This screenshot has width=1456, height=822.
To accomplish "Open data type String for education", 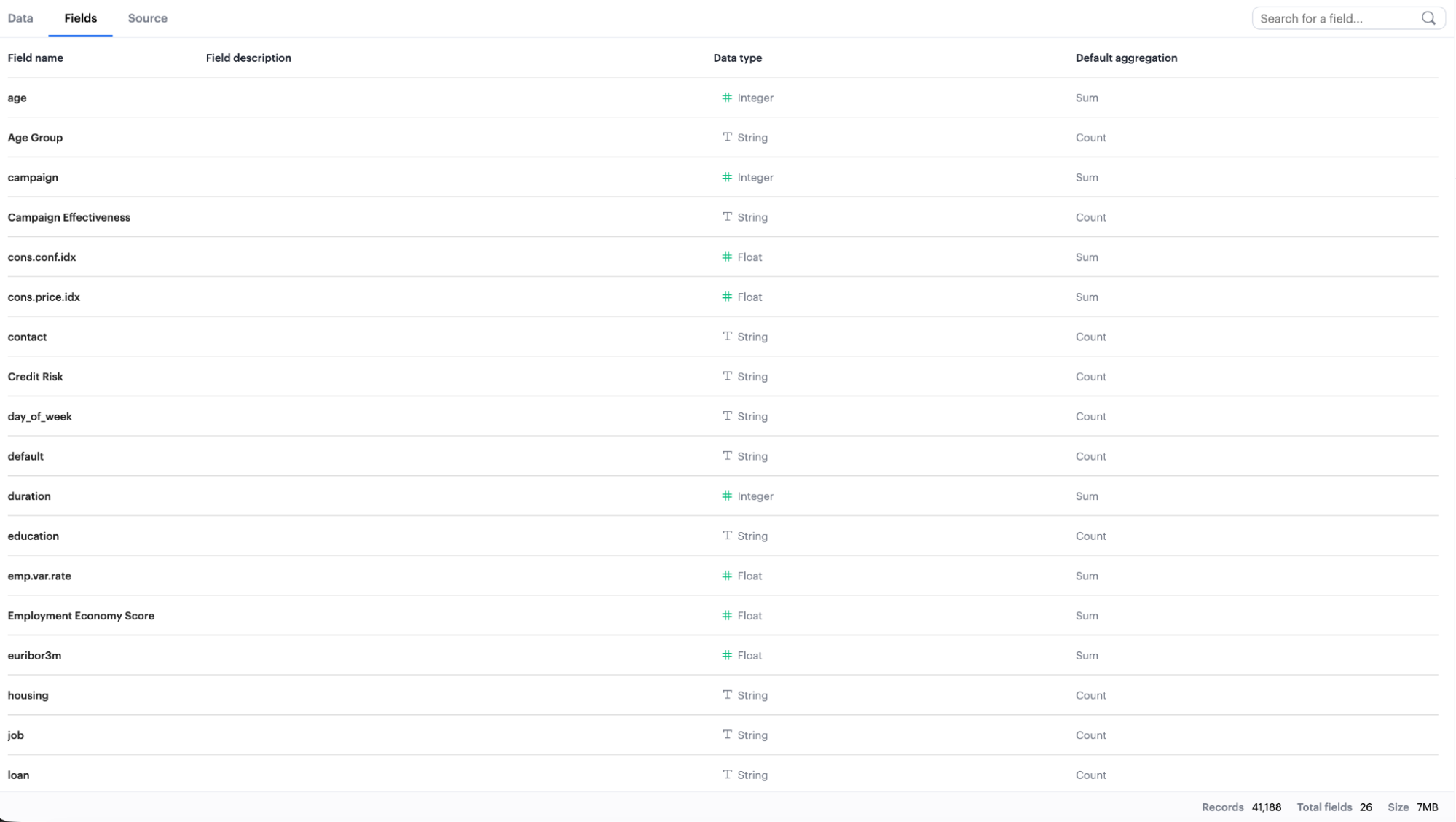I will tap(752, 536).
